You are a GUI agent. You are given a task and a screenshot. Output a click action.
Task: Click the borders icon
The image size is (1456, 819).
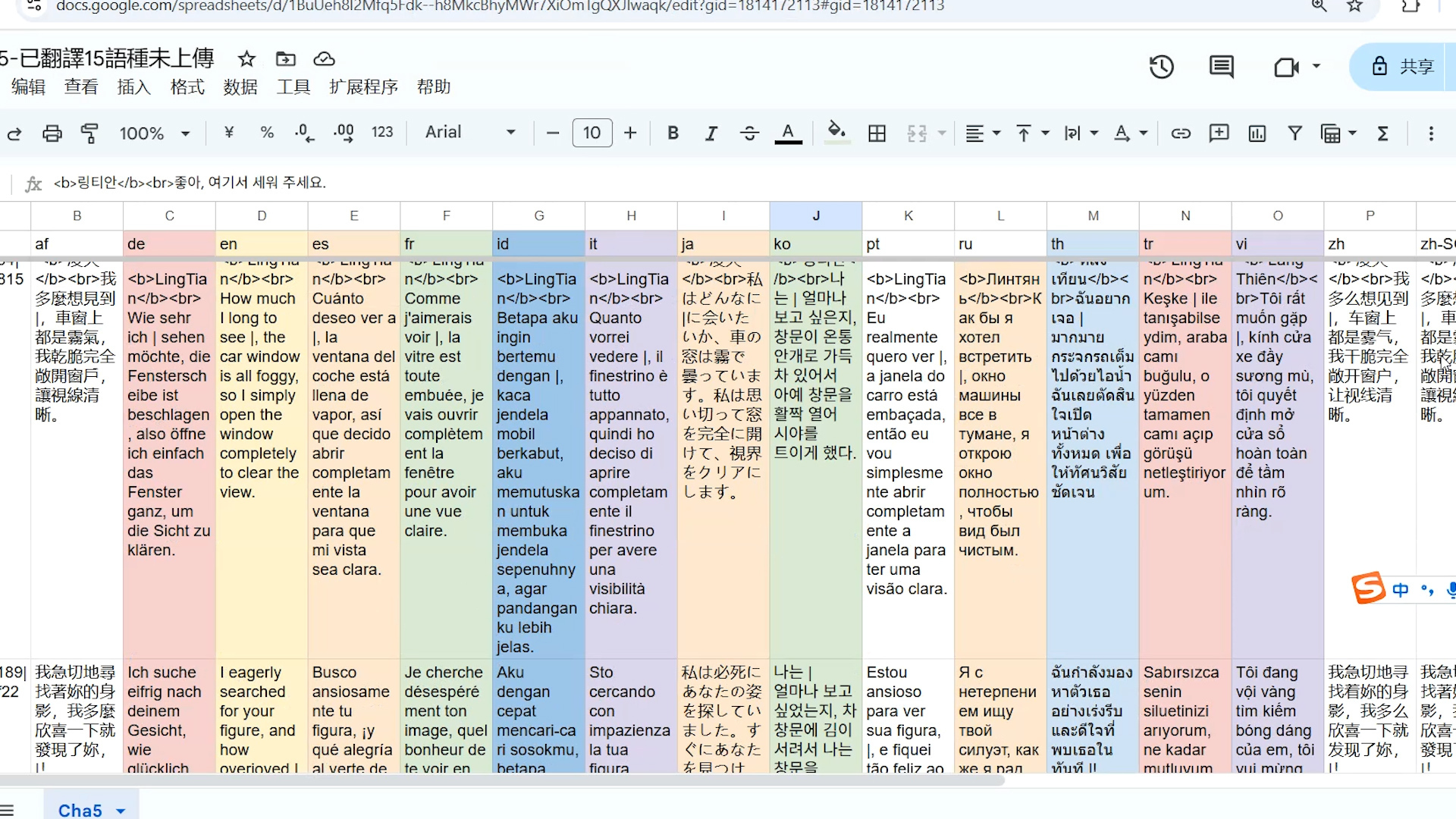(877, 133)
